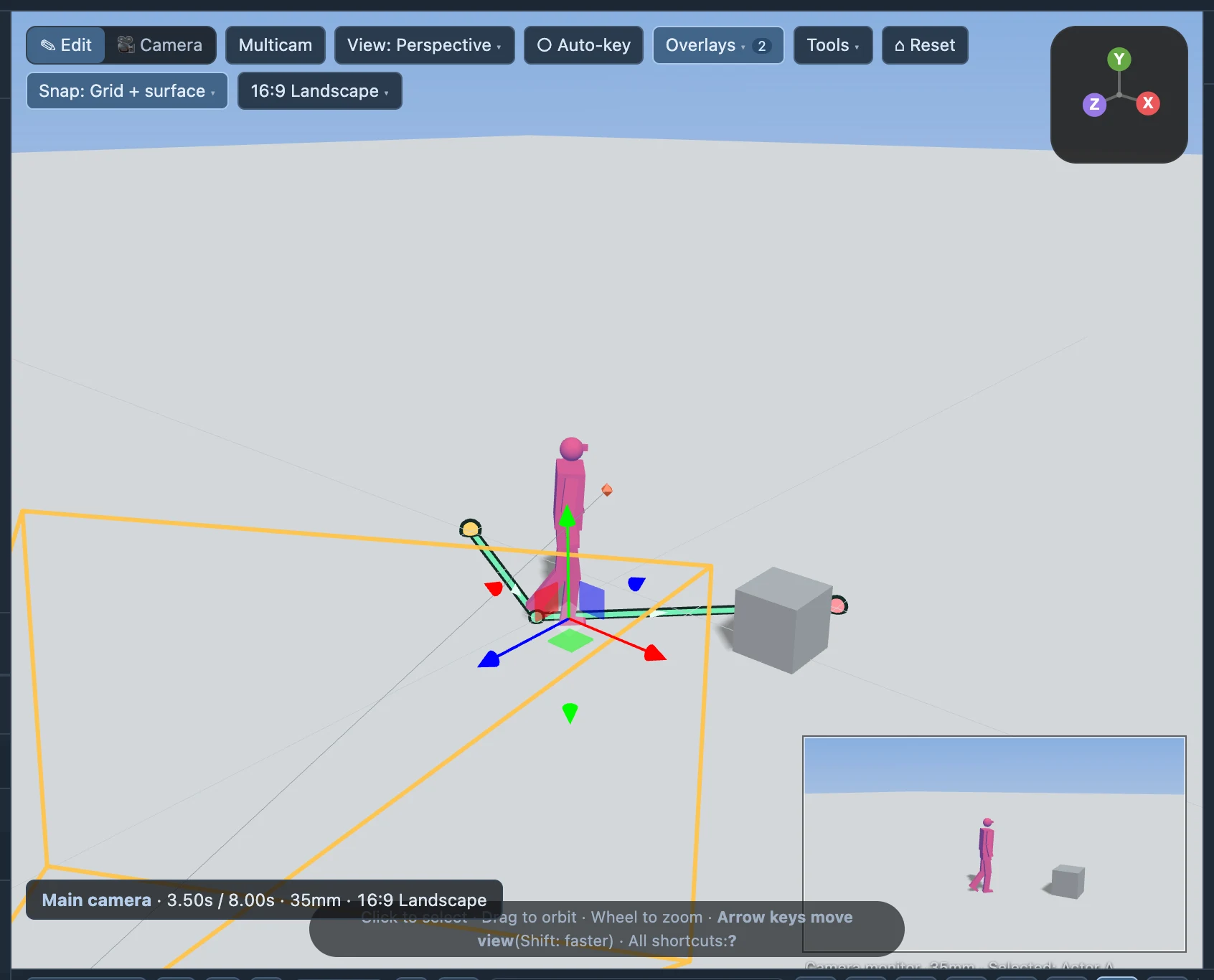Switch to Edit mode
The height and width of the screenshot is (980, 1214).
pyautogui.click(x=66, y=45)
